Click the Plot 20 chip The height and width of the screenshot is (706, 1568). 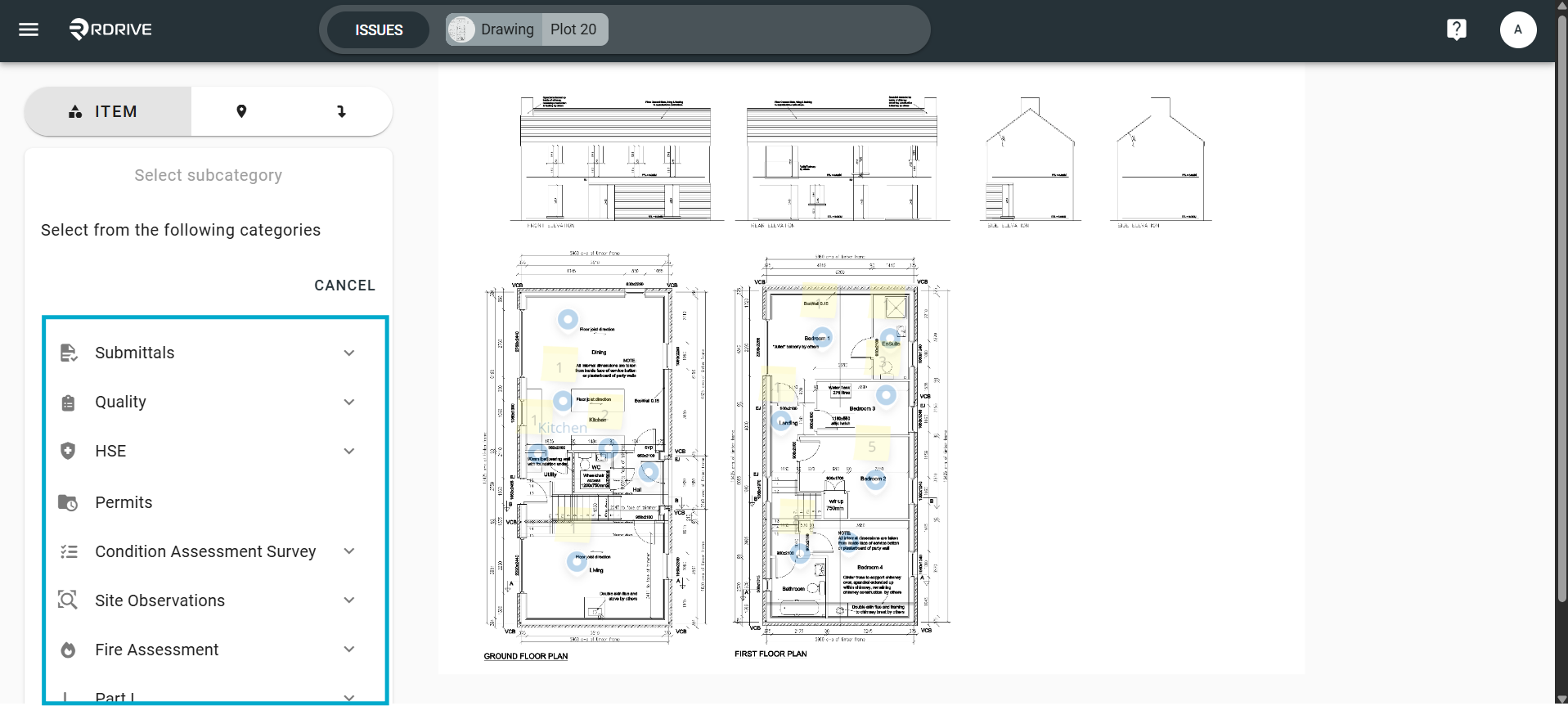click(574, 29)
